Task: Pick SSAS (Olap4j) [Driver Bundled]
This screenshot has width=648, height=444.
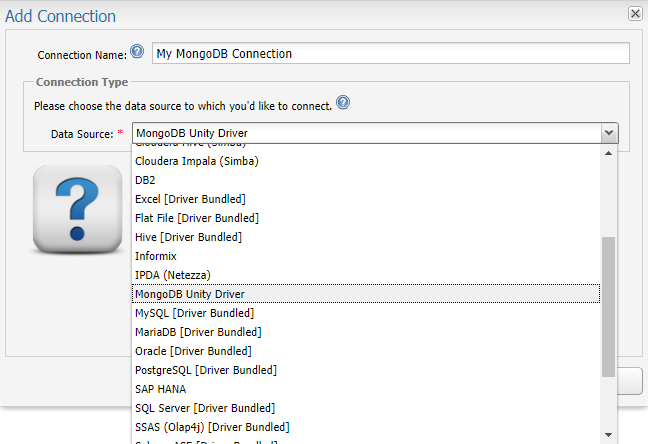Action: click(366, 427)
